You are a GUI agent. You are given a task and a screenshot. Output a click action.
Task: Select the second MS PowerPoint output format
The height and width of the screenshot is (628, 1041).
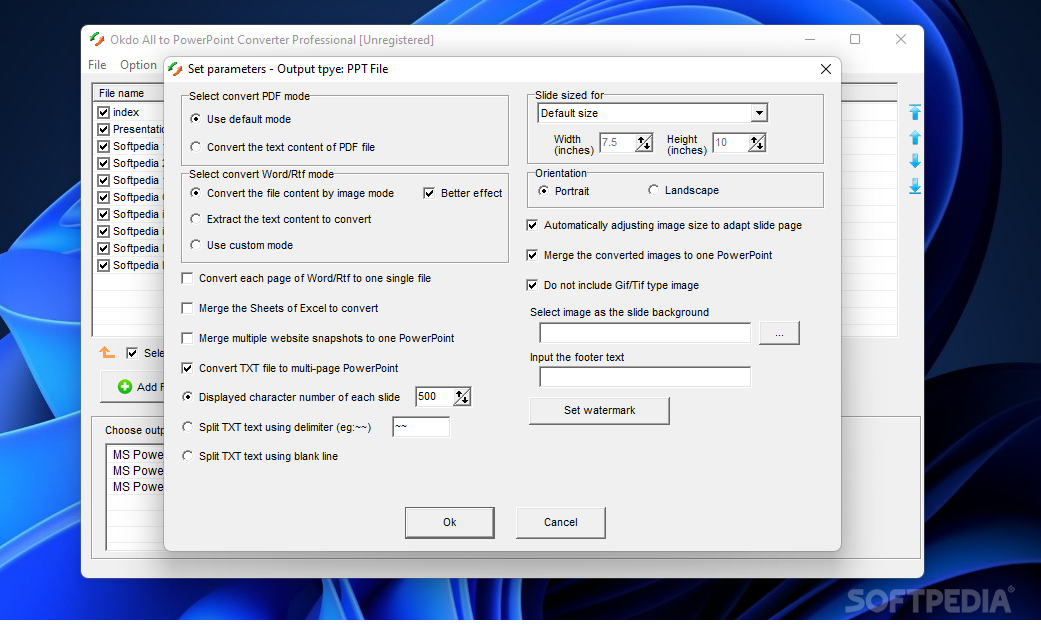[x=137, y=471]
